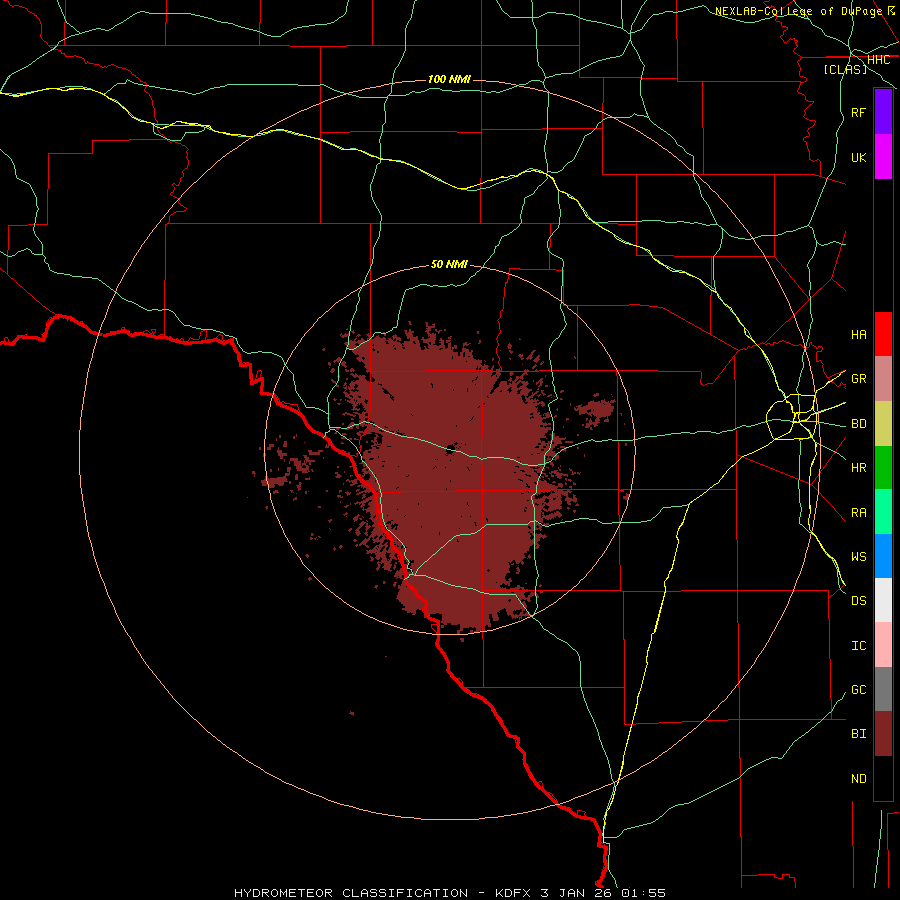Click the RA legend label
900x900 pixels.
858,512
